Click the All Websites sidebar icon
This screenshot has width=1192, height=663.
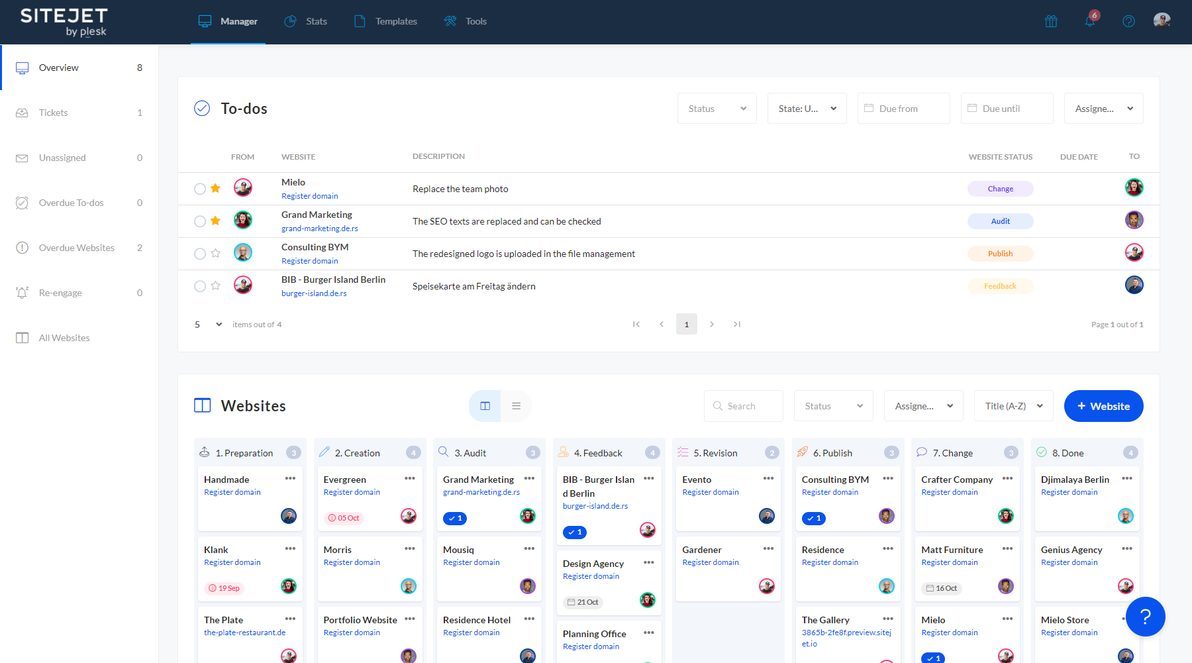[22, 337]
